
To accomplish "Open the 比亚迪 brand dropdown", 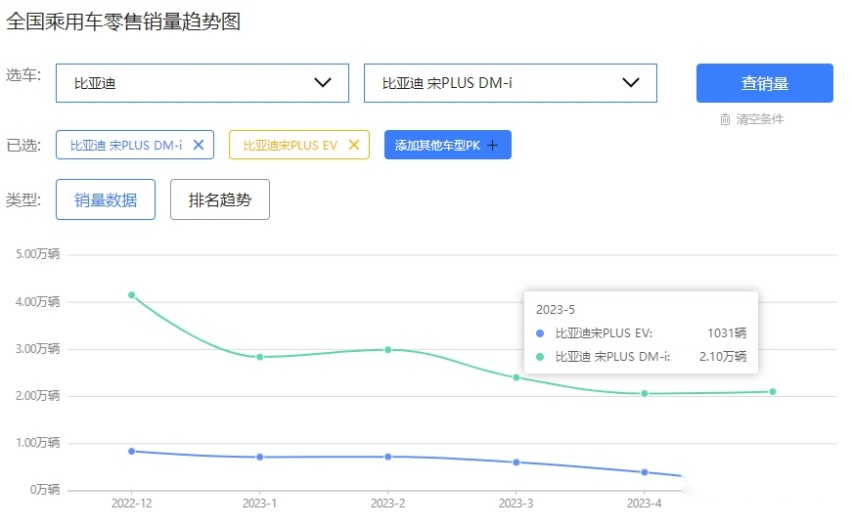I will 202,83.
